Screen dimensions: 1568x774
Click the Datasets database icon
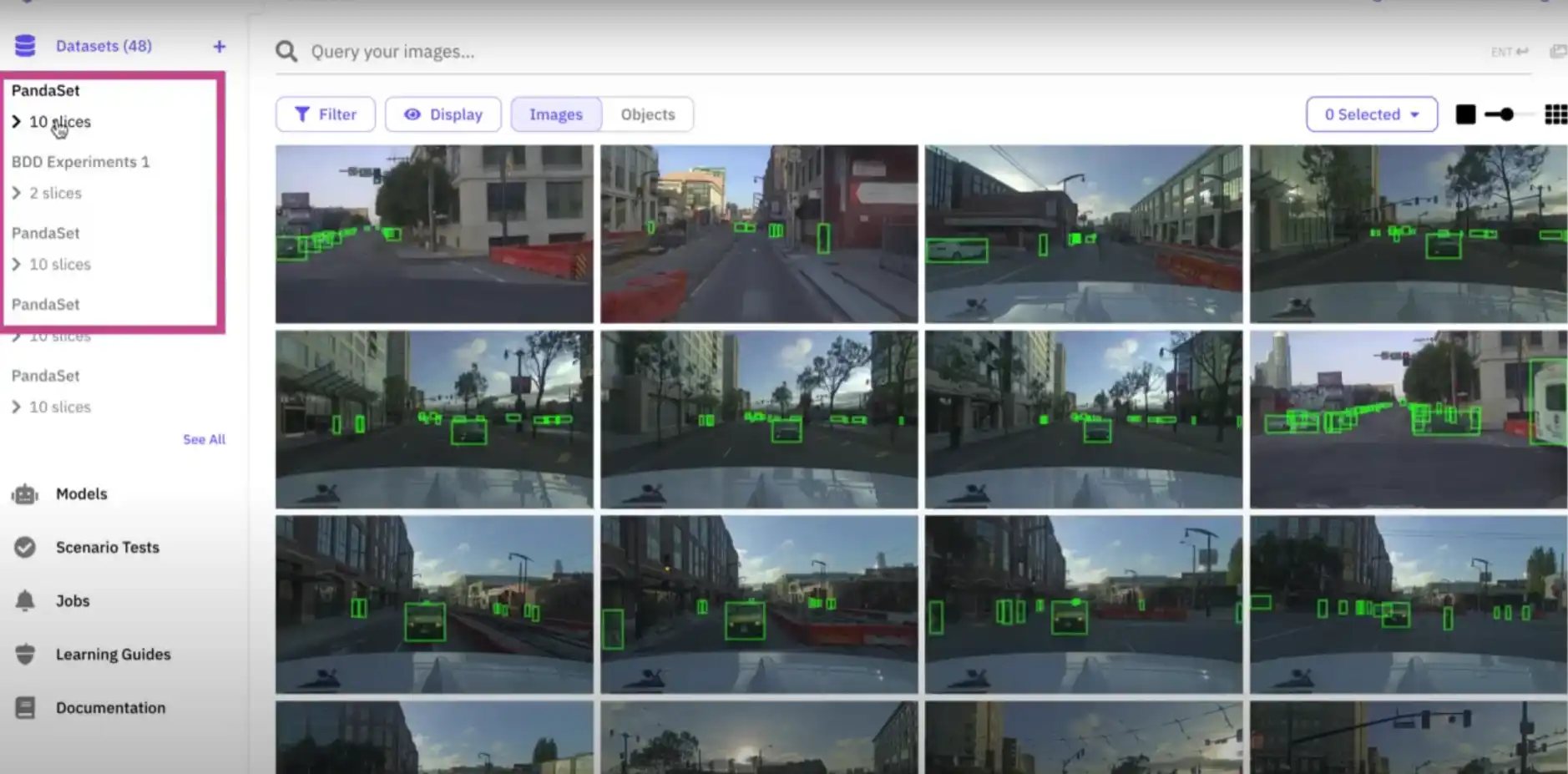click(25, 46)
